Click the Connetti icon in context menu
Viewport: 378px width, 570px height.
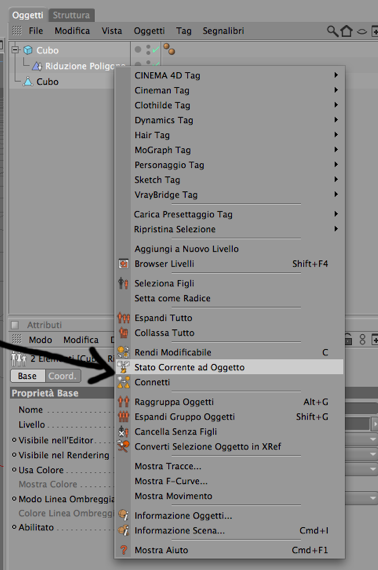tap(124, 382)
